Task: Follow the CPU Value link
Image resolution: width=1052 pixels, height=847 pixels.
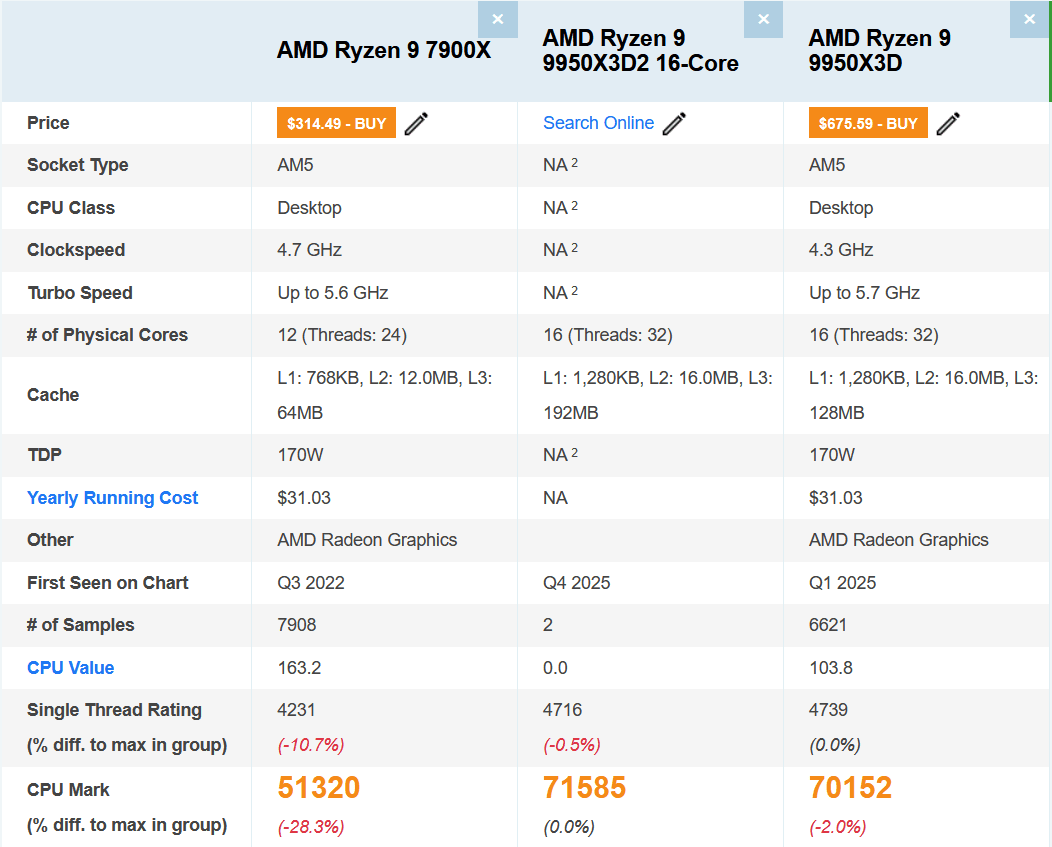Action: coord(70,668)
